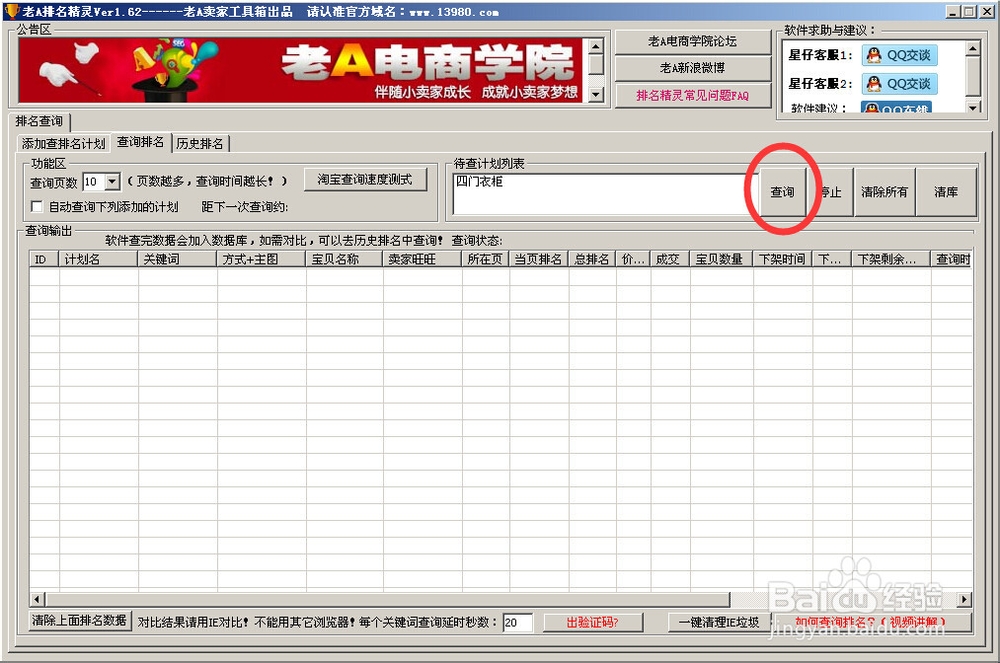The height and width of the screenshot is (663, 1000).
Task: Click support panel scroll up arrow
Action: 973,48
